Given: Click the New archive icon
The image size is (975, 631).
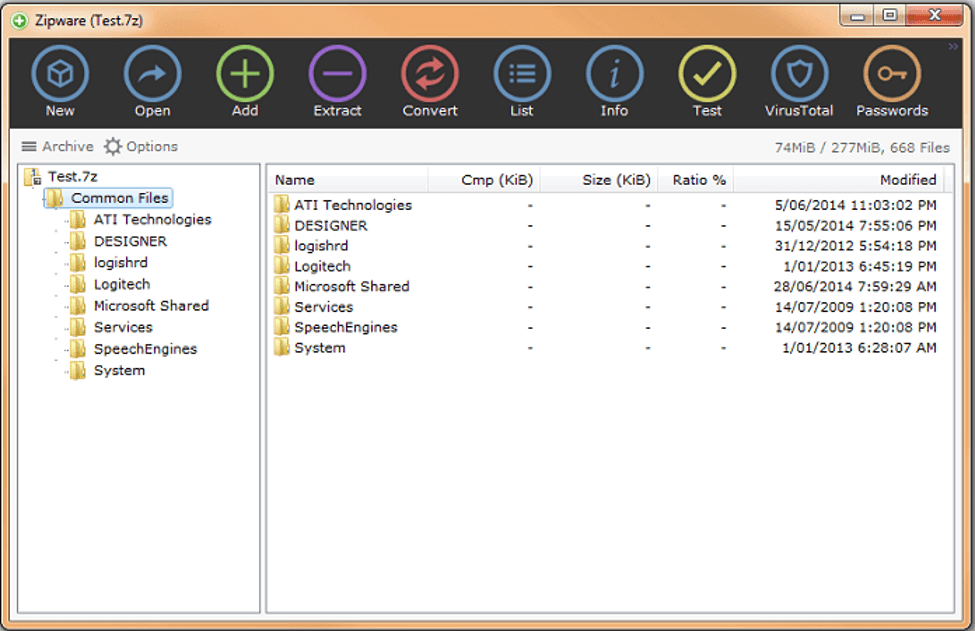Looking at the screenshot, I should (60, 75).
